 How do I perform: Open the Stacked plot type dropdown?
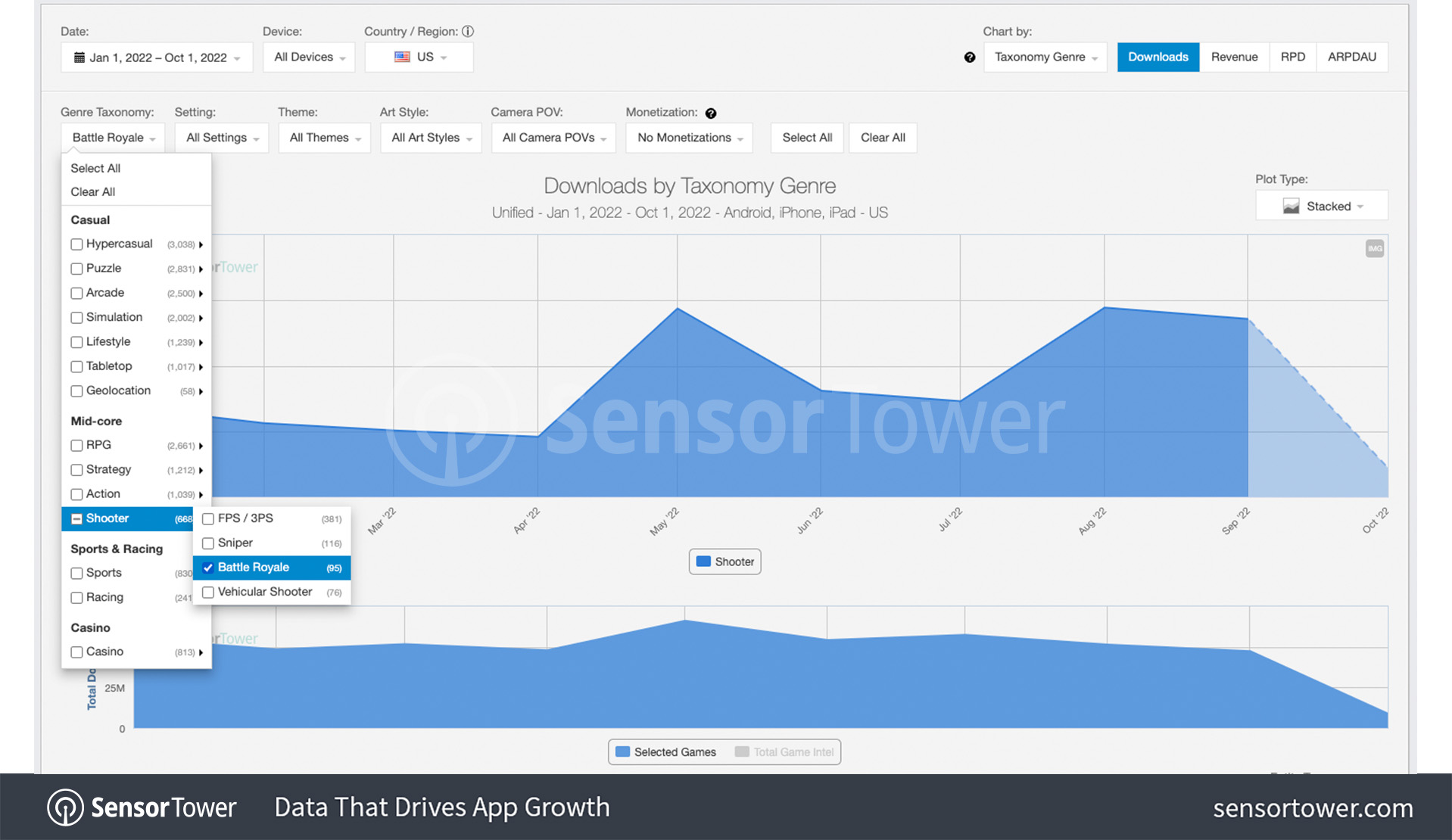click(1322, 206)
